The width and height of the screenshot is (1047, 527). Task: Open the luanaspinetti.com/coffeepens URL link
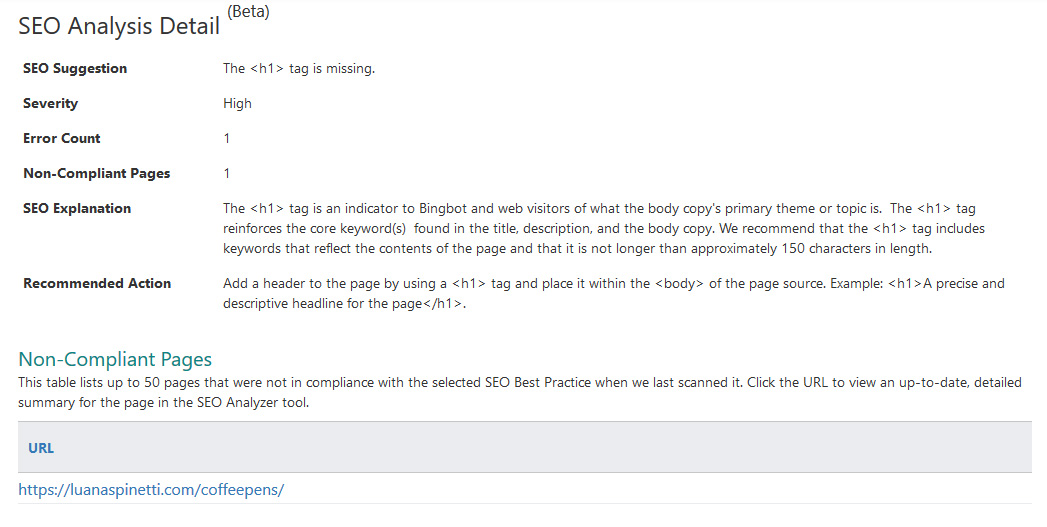151,490
